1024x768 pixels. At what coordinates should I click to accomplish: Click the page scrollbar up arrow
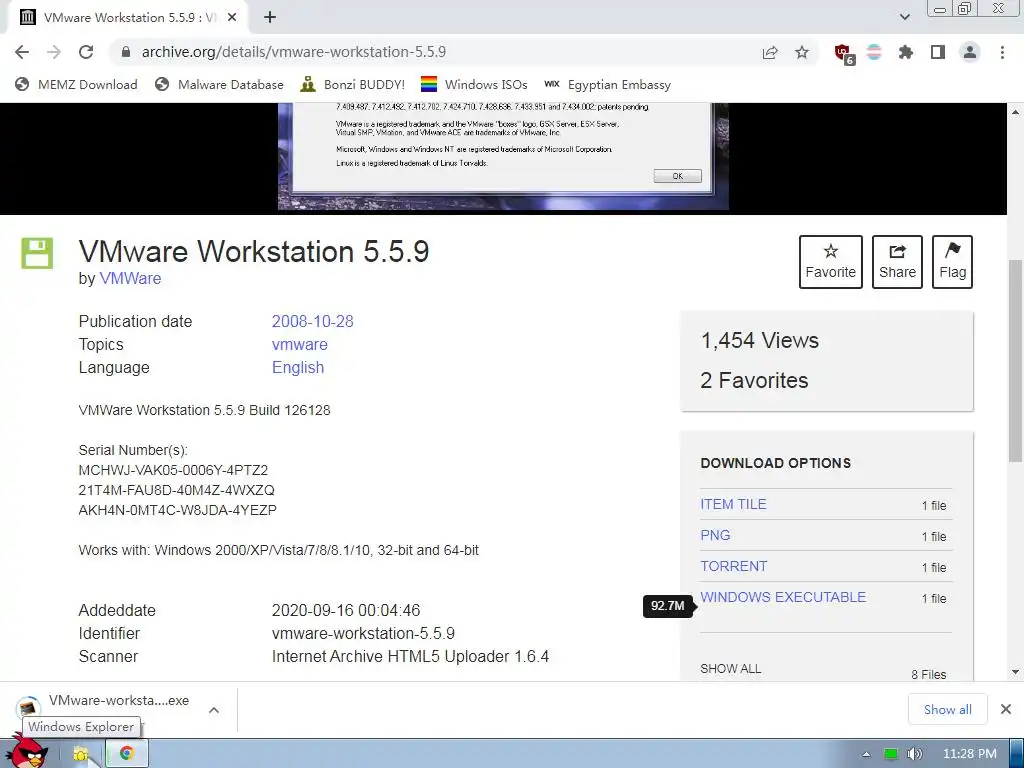click(1016, 112)
